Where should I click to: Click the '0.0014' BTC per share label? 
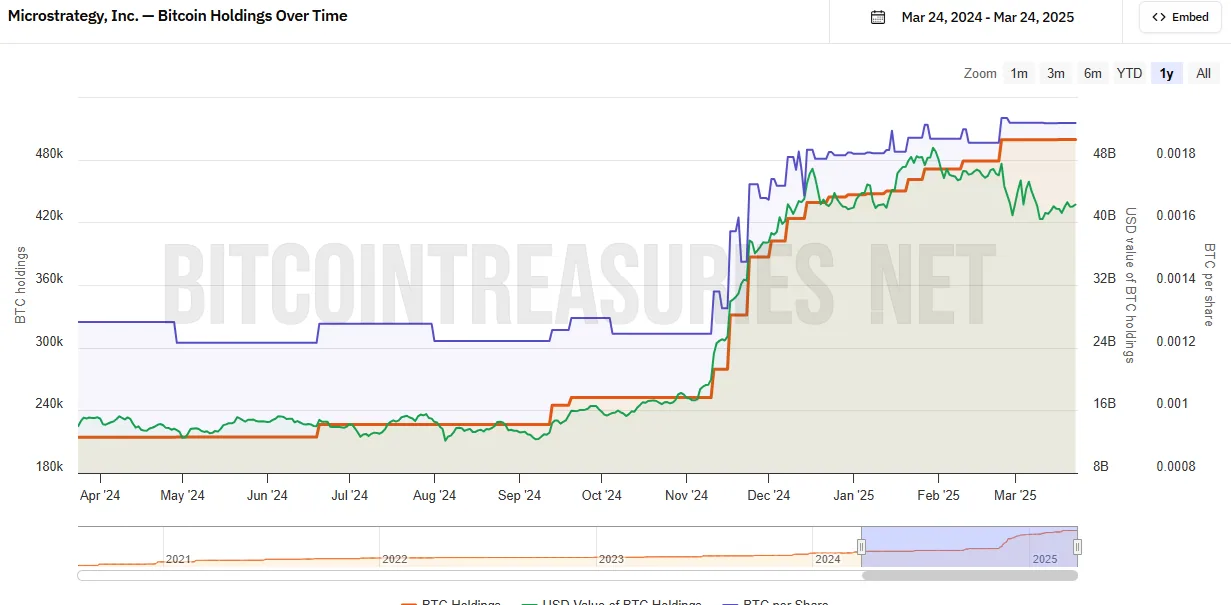[x=1175, y=279]
